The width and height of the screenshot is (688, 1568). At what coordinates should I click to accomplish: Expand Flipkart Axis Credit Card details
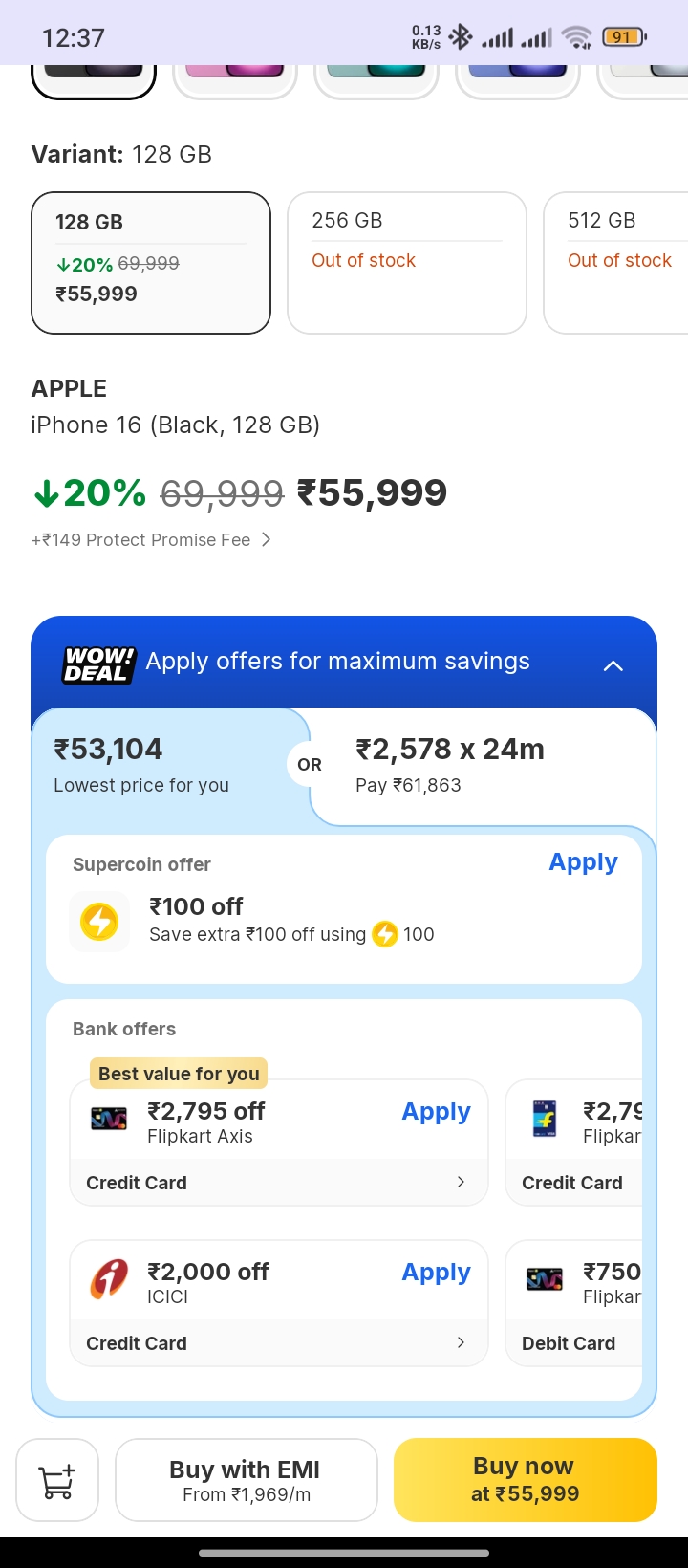(461, 1182)
